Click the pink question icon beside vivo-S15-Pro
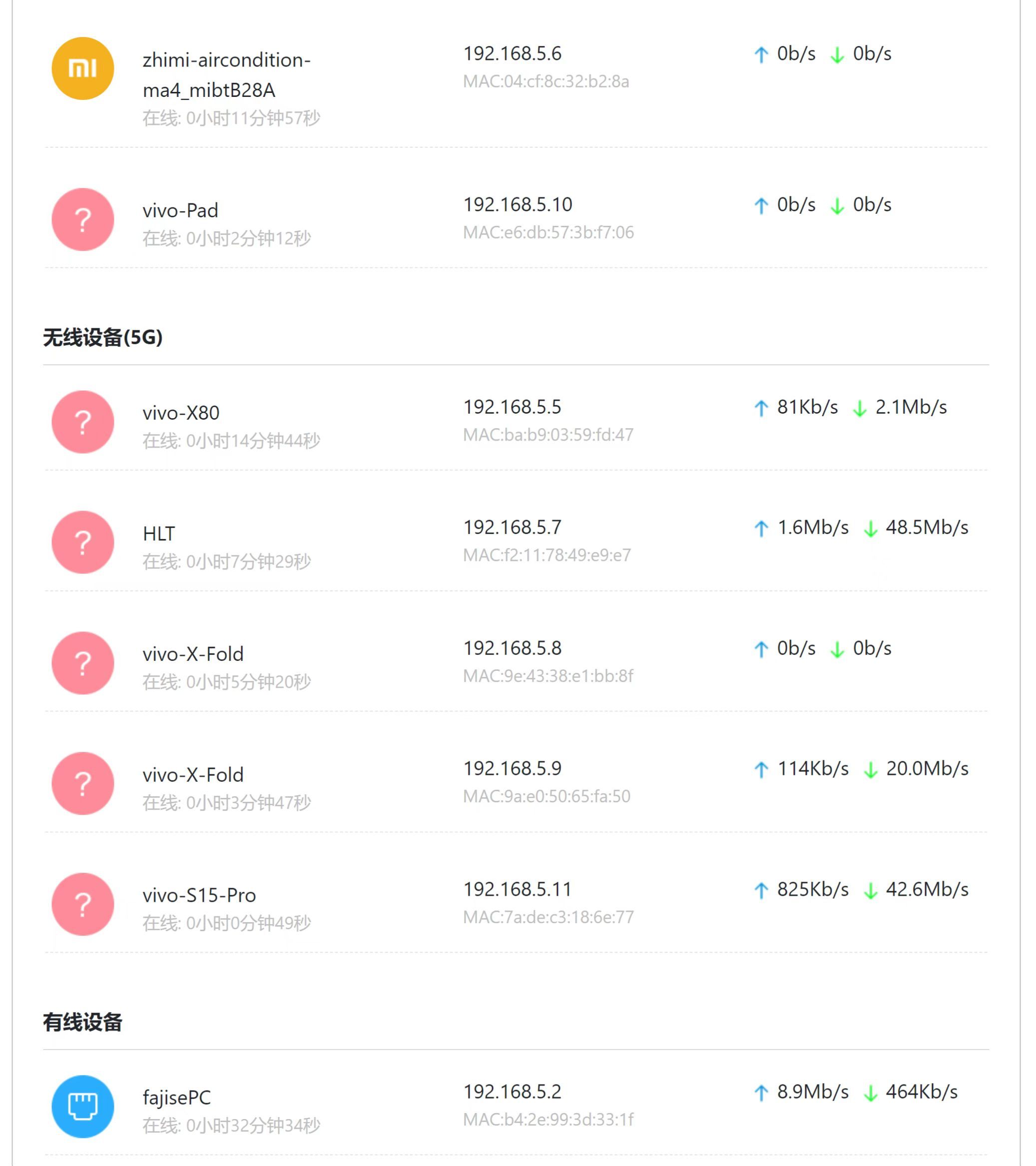 click(83, 904)
